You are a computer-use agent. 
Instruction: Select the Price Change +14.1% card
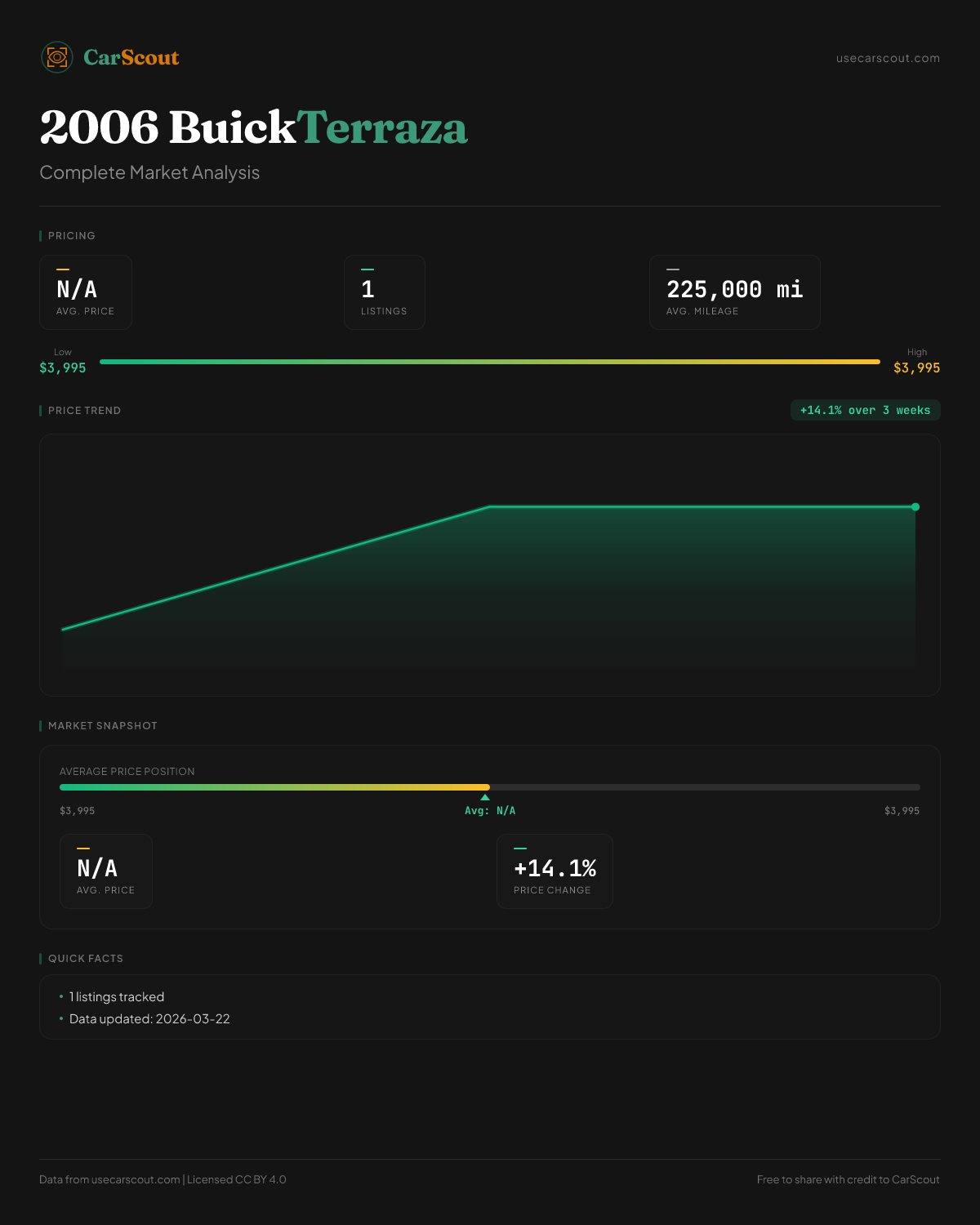coord(555,871)
